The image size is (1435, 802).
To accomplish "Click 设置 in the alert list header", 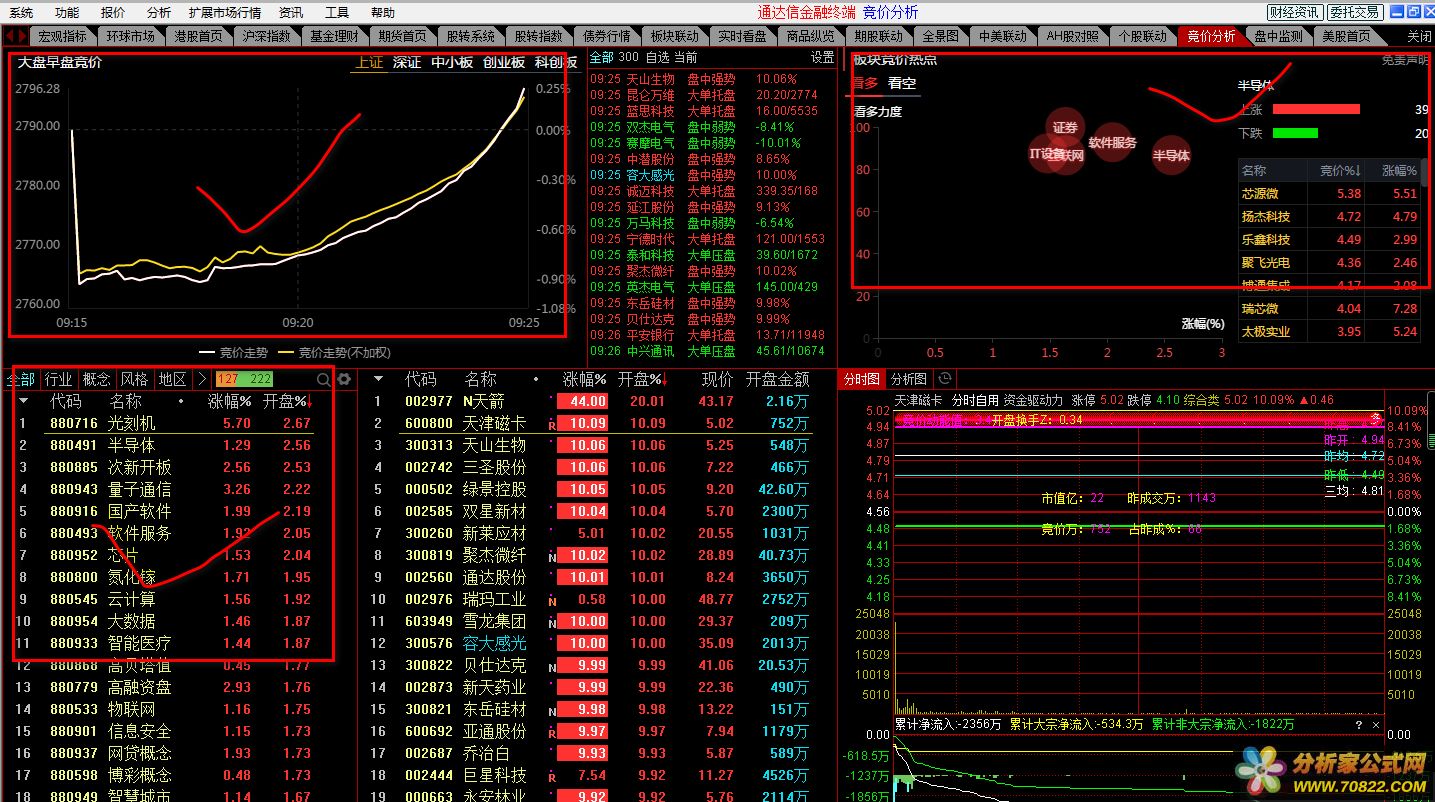I will pyautogui.click(x=822, y=58).
